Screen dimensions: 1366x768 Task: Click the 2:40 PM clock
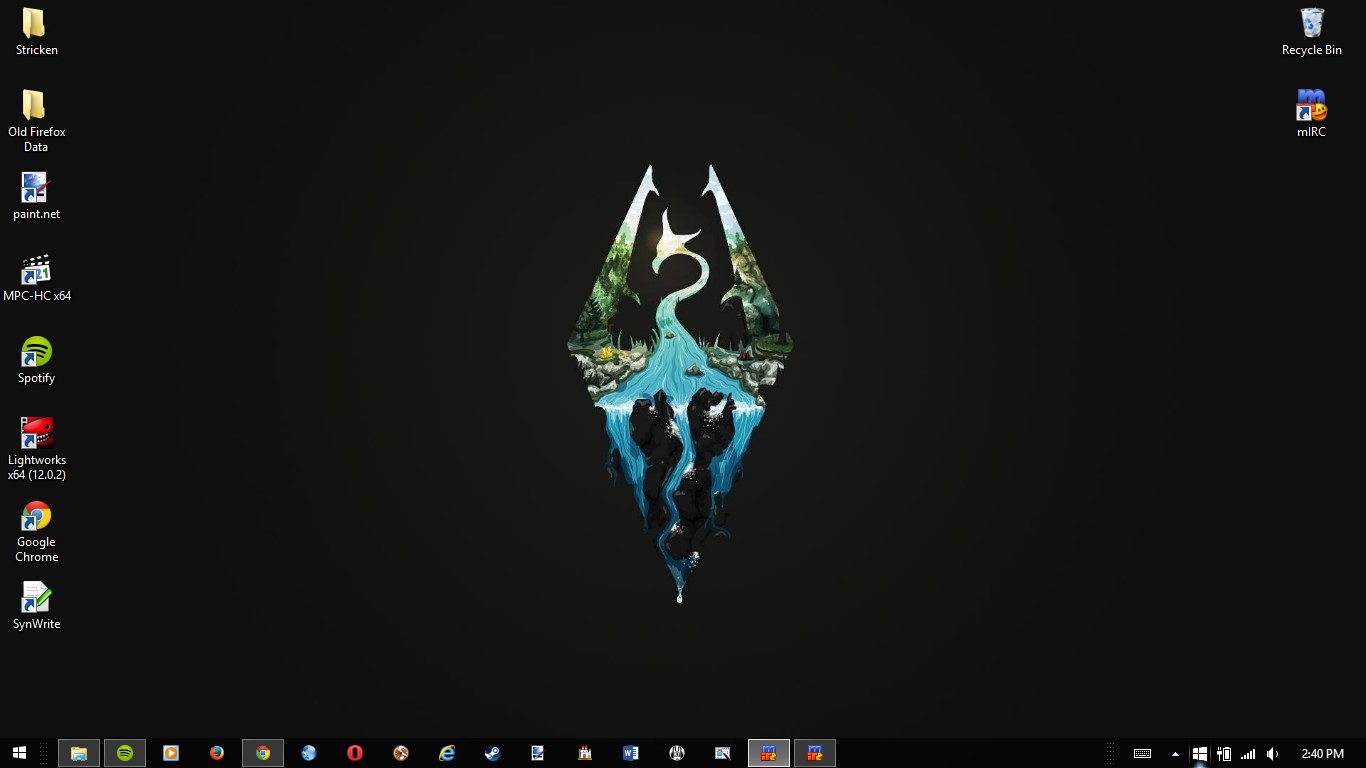point(1322,754)
